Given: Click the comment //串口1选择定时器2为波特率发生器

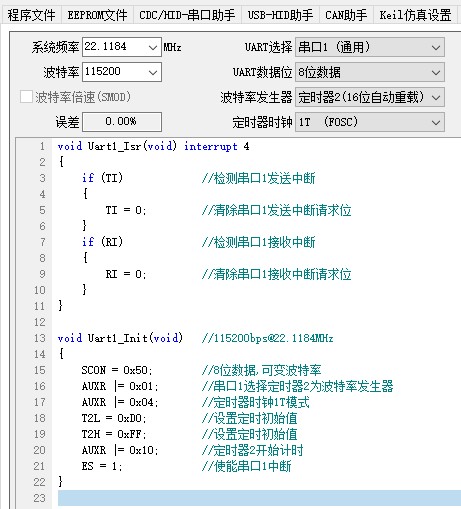Looking at the screenshot, I should [x=297, y=386].
